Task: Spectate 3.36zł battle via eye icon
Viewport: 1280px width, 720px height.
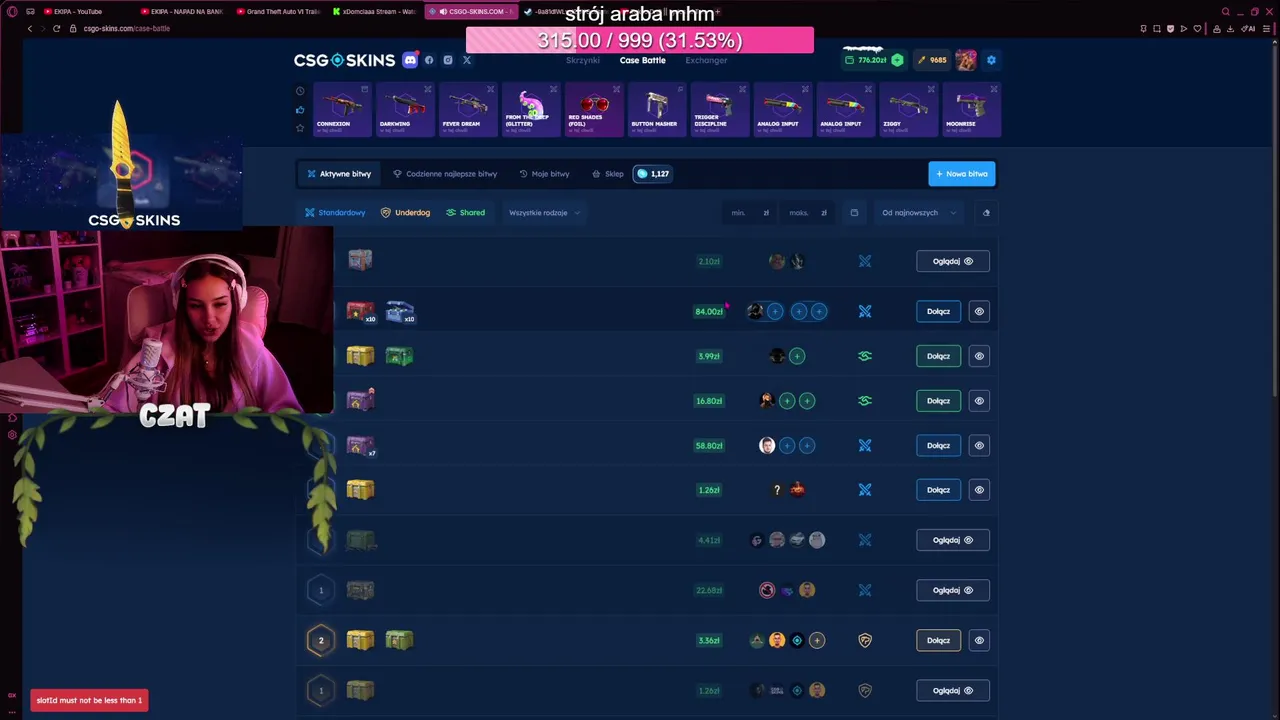Action: [979, 640]
